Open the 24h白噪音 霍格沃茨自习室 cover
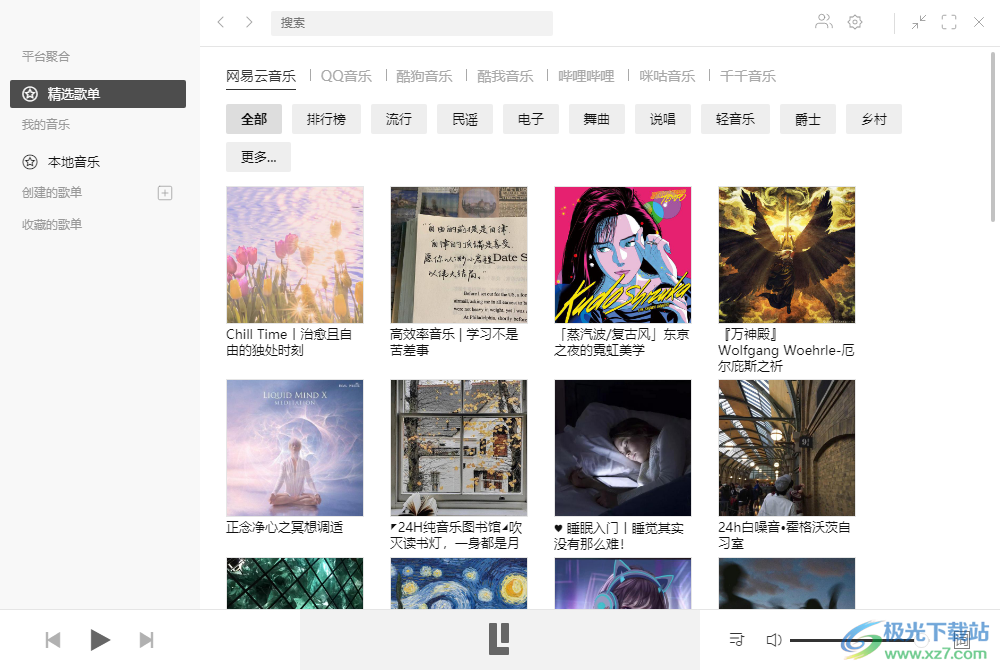Screen dimensions: 1000x670 [786, 448]
